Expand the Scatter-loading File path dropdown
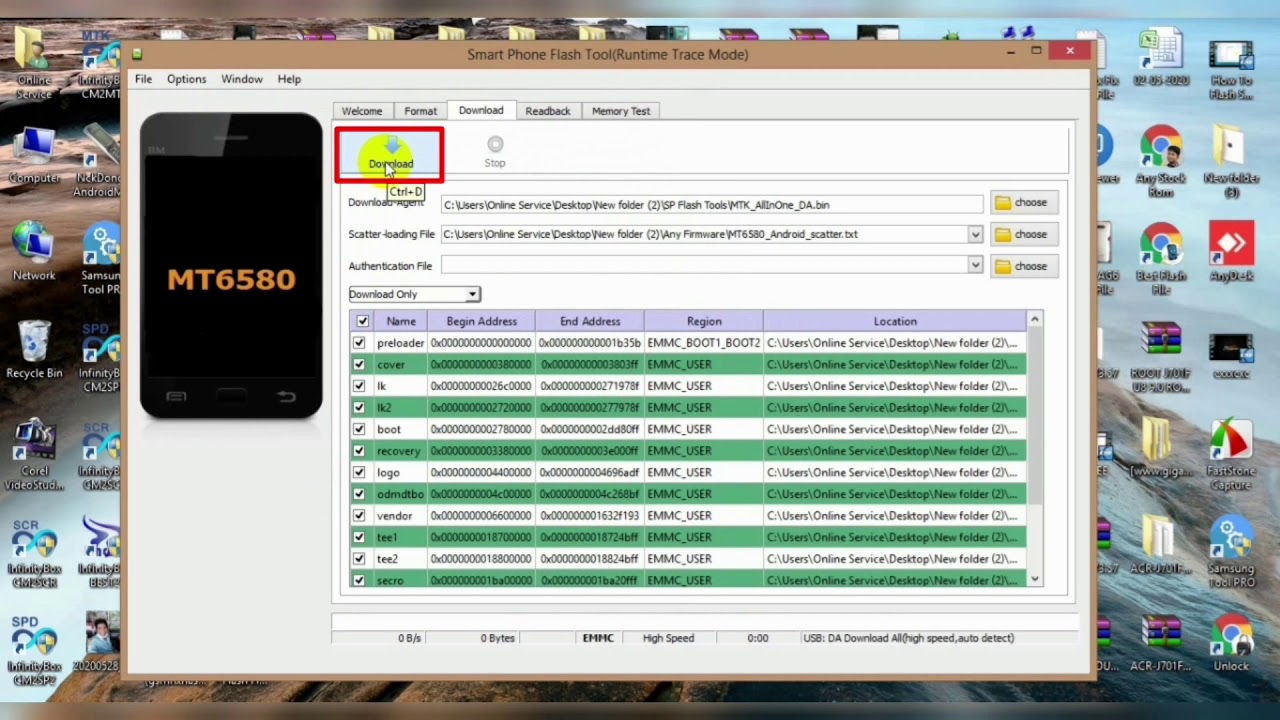The height and width of the screenshot is (720, 1280). 975,234
